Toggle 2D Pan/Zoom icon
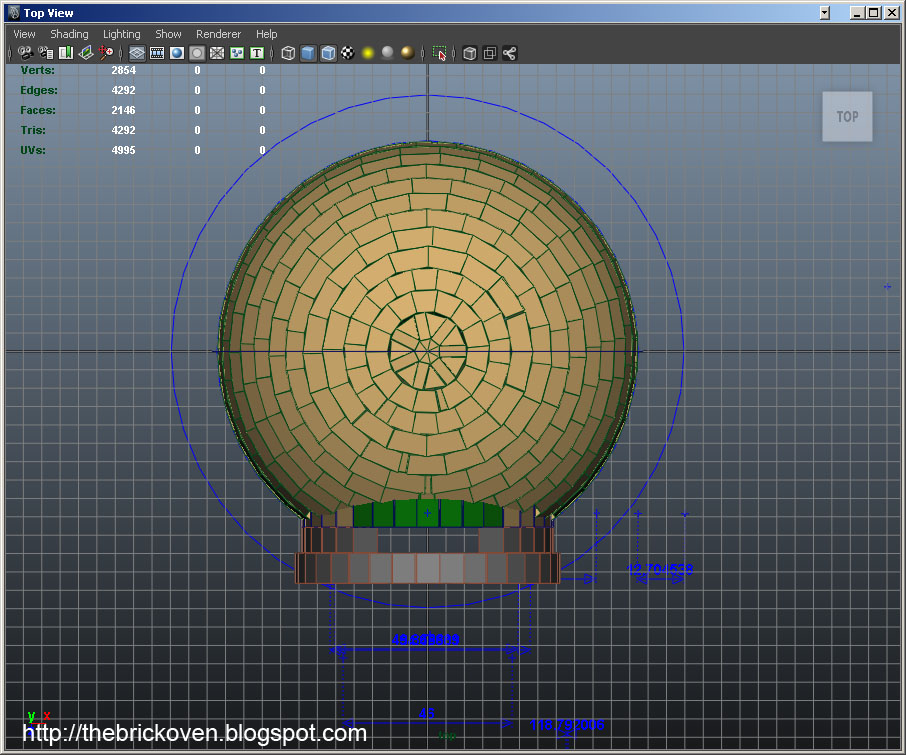 [106, 53]
